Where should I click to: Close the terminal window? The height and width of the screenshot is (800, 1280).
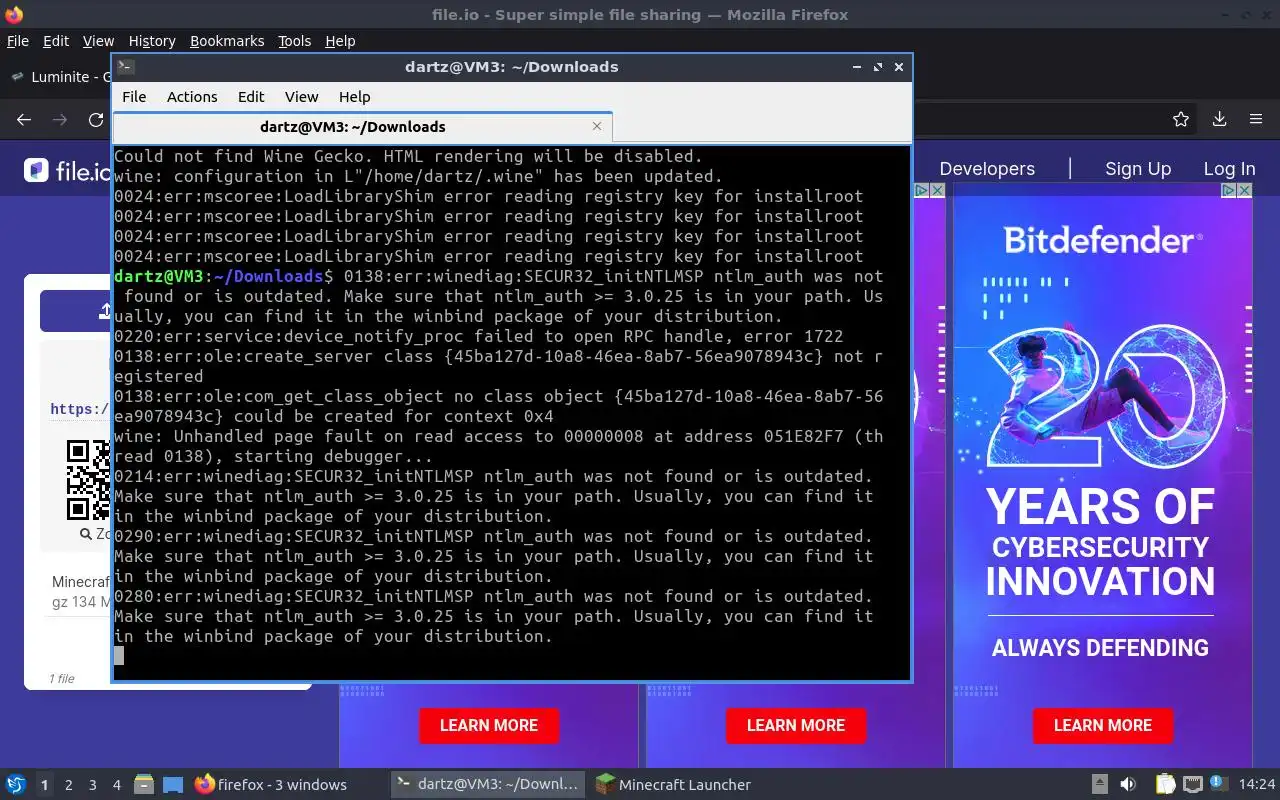tap(899, 67)
